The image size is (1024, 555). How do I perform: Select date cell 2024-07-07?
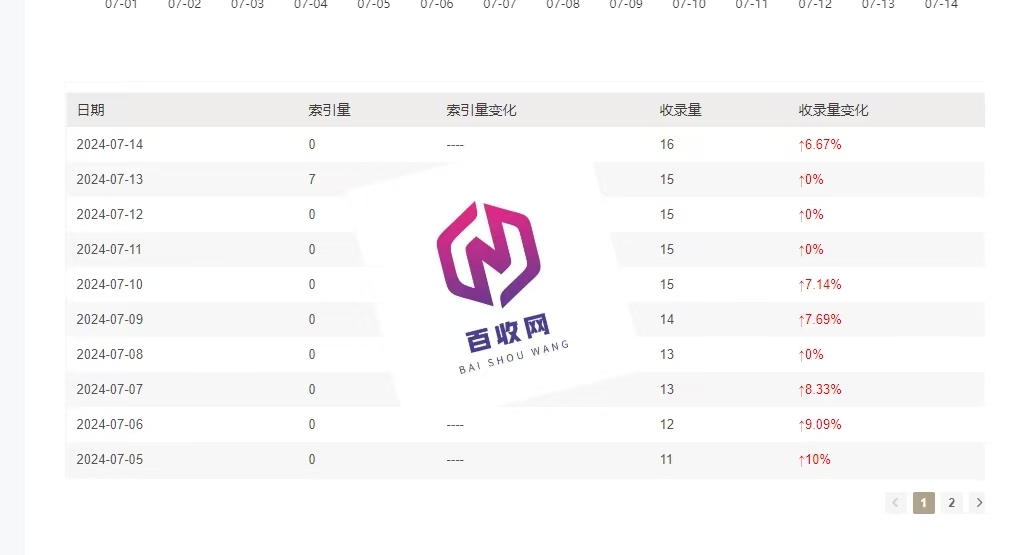pos(110,389)
